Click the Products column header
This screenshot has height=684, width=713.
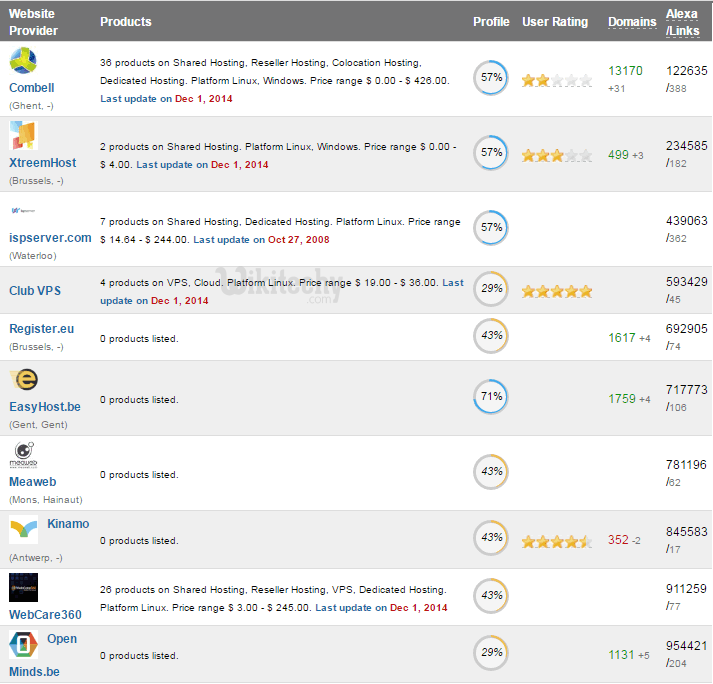click(126, 22)
